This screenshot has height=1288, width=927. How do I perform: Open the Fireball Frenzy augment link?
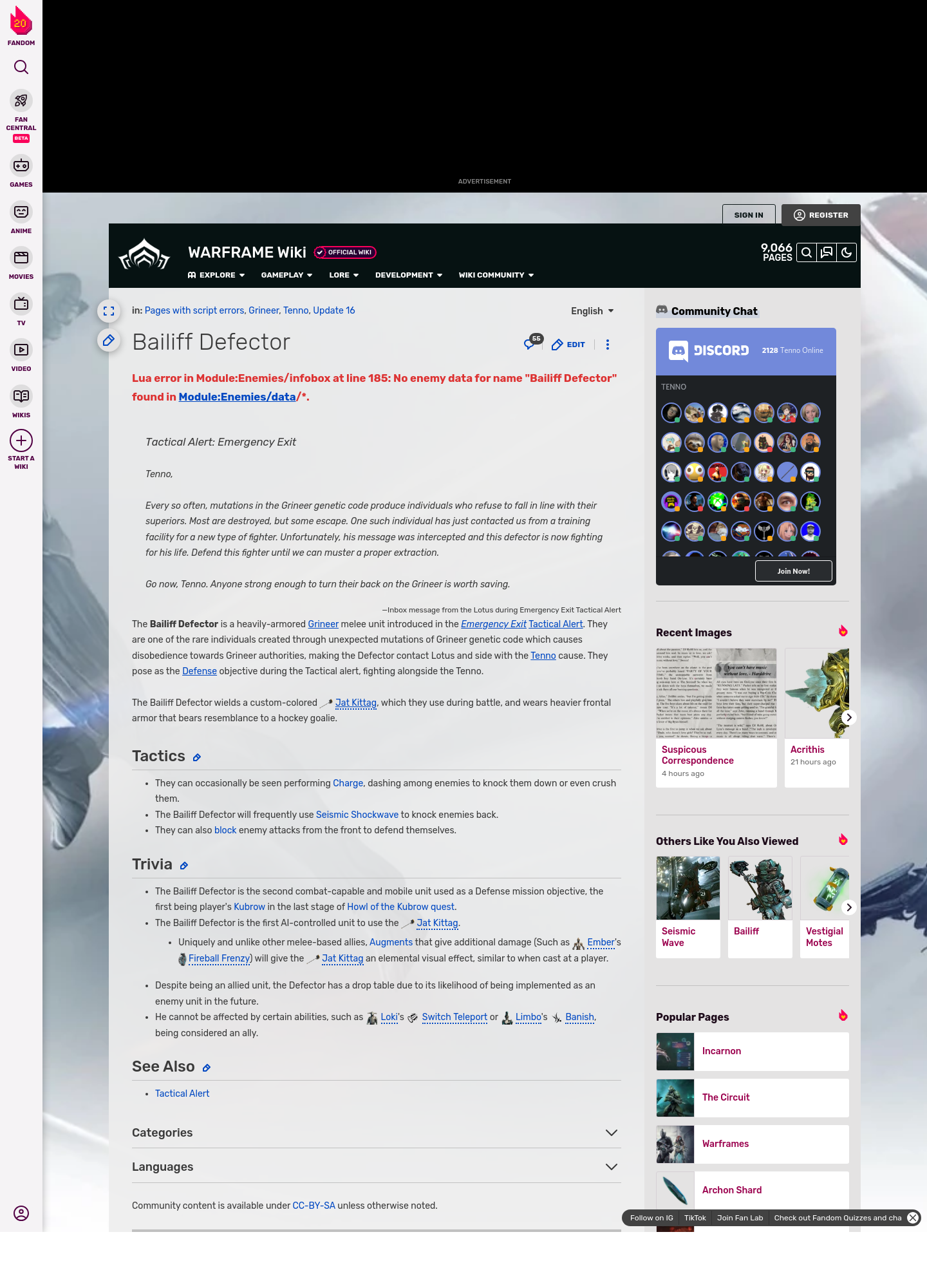click(219, 959)
